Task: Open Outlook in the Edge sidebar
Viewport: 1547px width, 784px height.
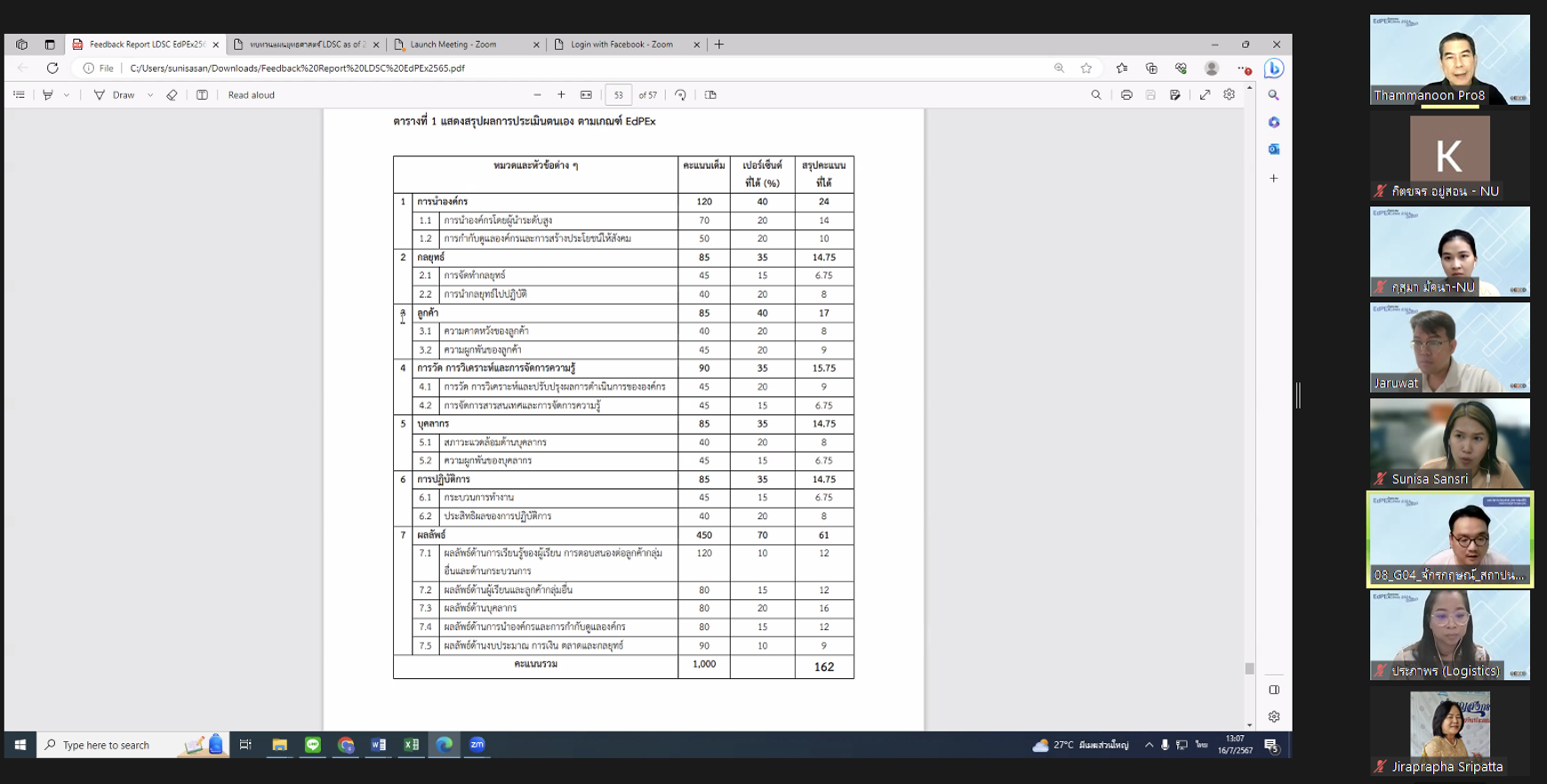Action: (x=1274, y=149)
